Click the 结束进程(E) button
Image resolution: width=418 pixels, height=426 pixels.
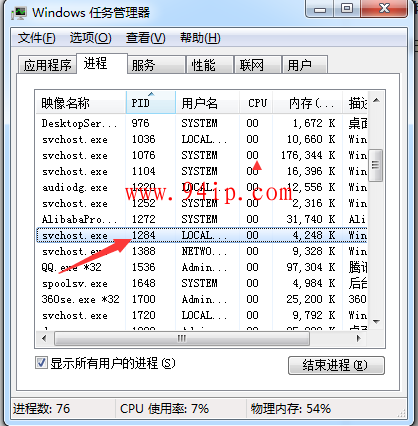(336, 365)
